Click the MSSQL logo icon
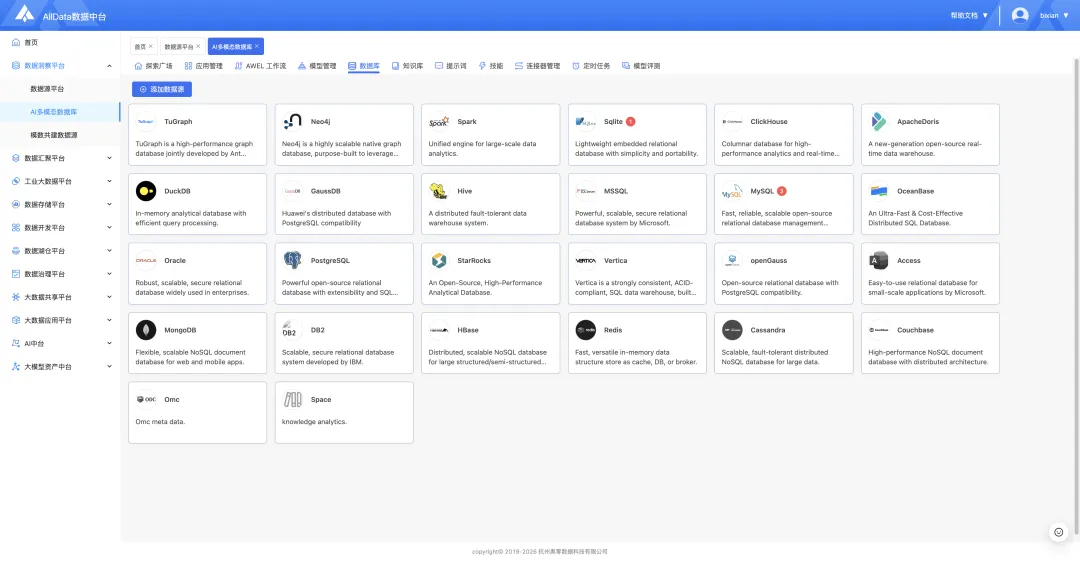 click(585, 191)
